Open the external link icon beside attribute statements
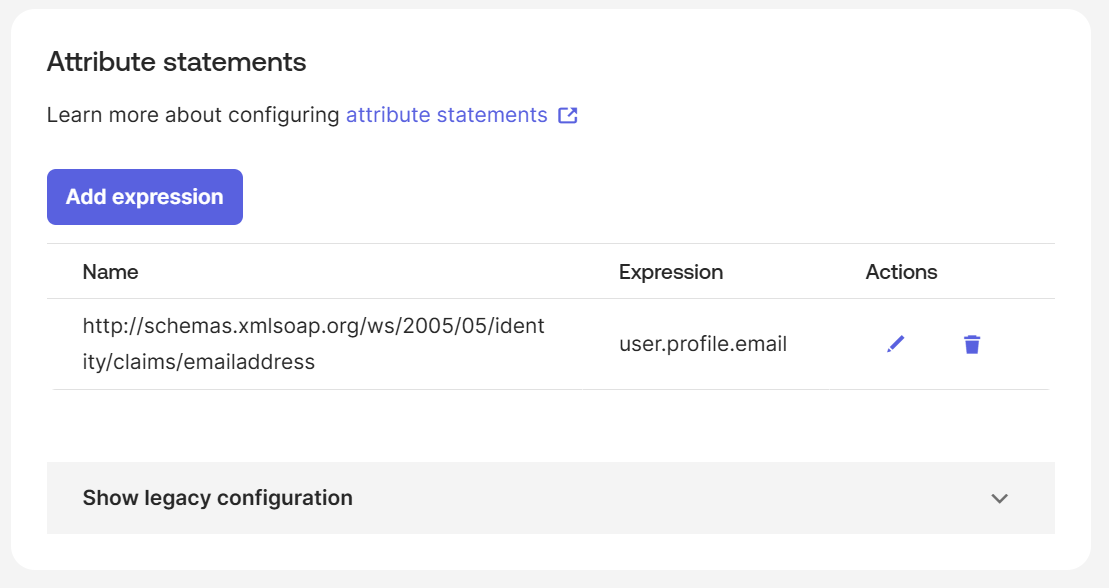Image resolution: width=1109 pixels, height=588 pixels. (x=568, y=115)
